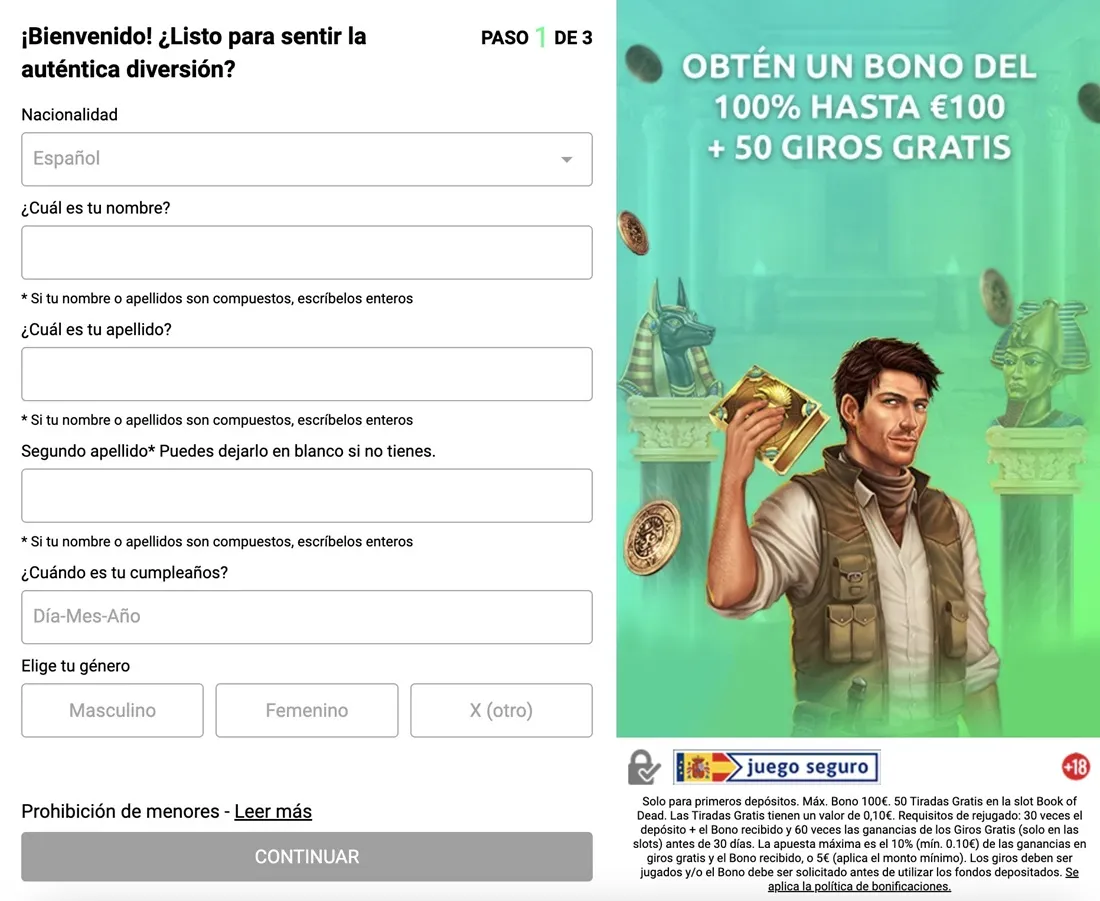Image resolution: width=1100 pixels, height=901 pixels.
Task: Click the CONTINUAR button
Action: (307, 856)
